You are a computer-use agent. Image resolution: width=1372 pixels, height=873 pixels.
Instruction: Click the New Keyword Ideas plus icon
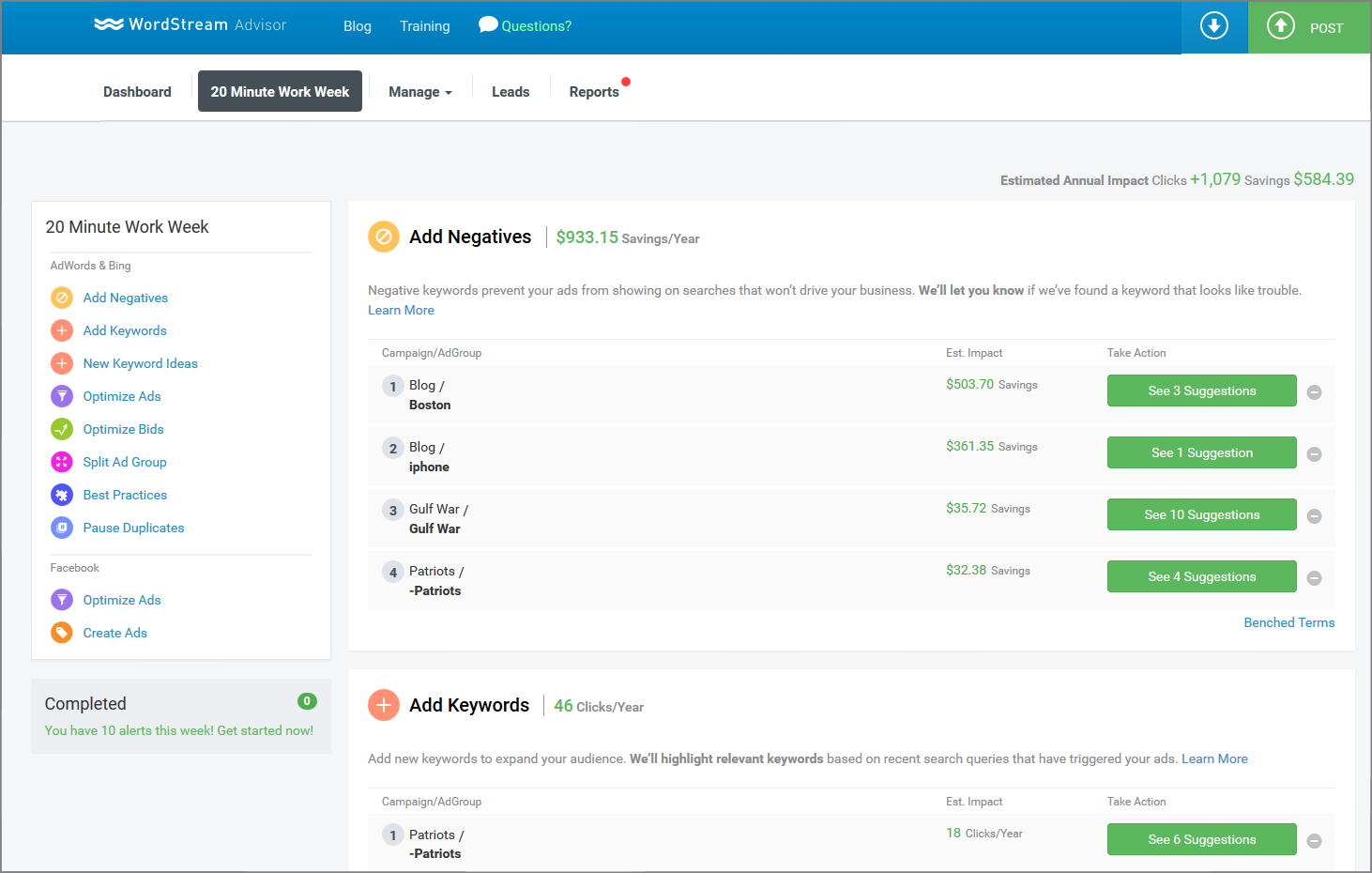(62, 363)
